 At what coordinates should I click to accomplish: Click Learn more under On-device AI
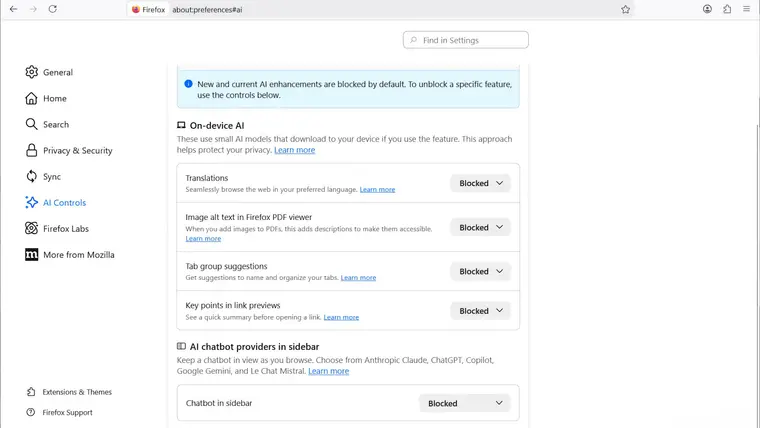[294, 150]
